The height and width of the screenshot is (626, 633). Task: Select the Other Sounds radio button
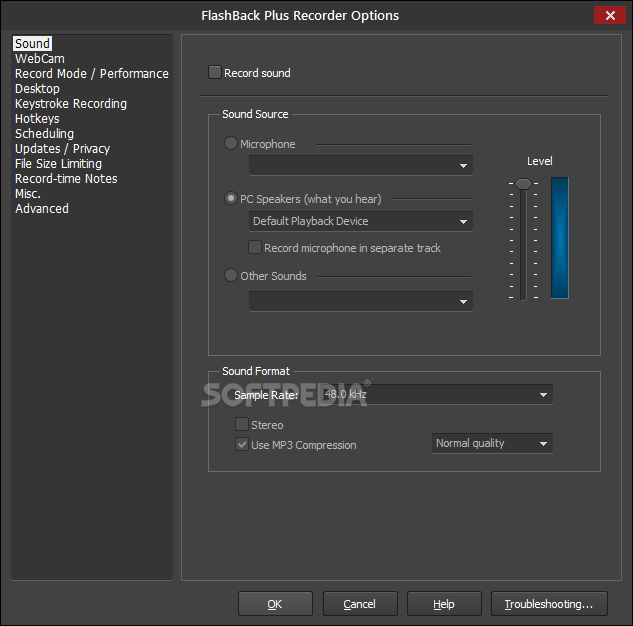coord(231,275)
